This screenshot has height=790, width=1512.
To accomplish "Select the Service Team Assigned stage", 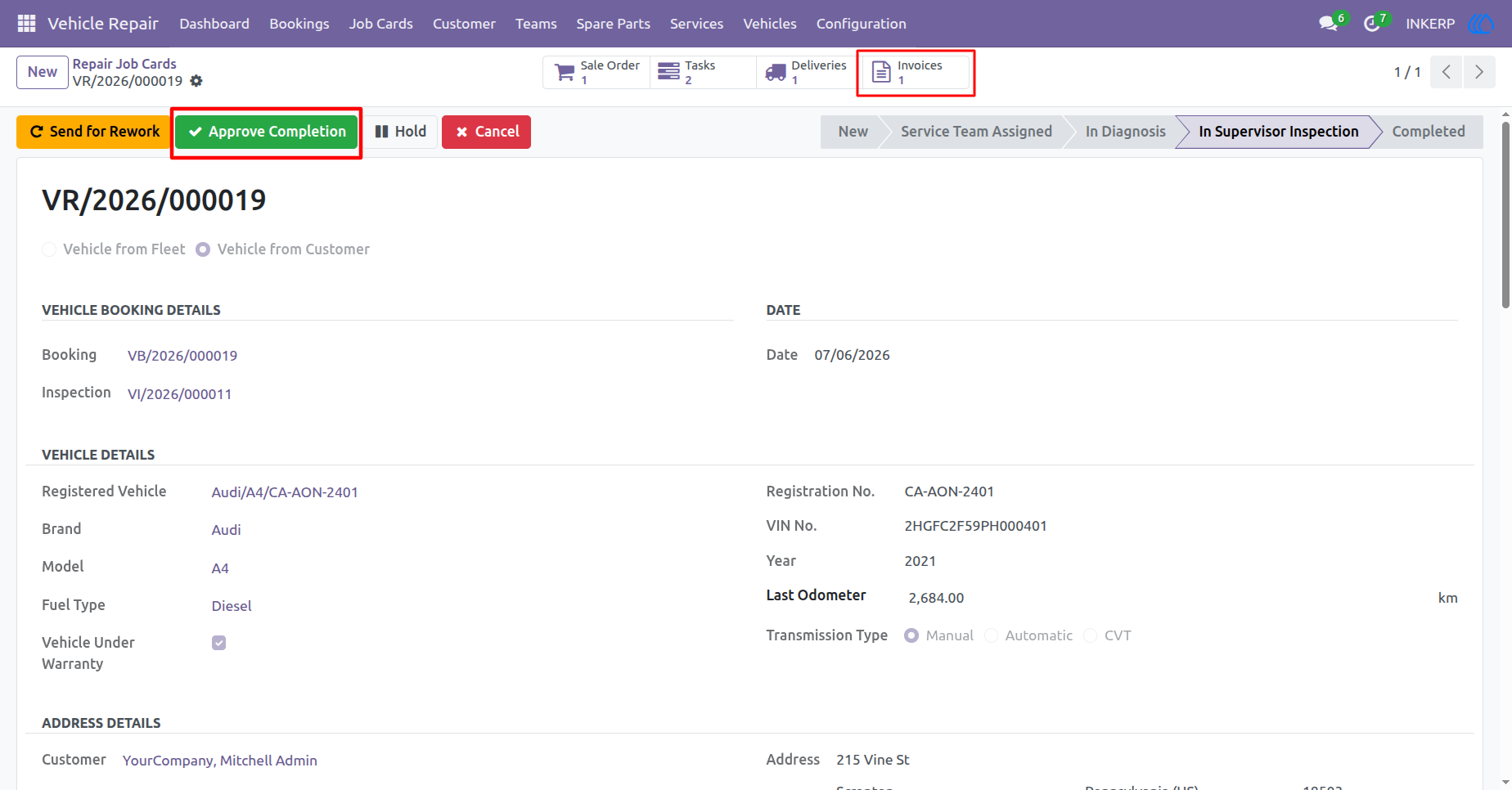I will pos(976,132).
